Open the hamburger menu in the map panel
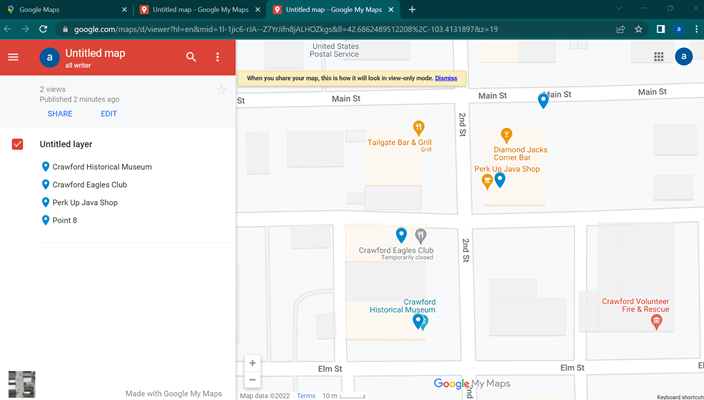 (x=13, y=57)
